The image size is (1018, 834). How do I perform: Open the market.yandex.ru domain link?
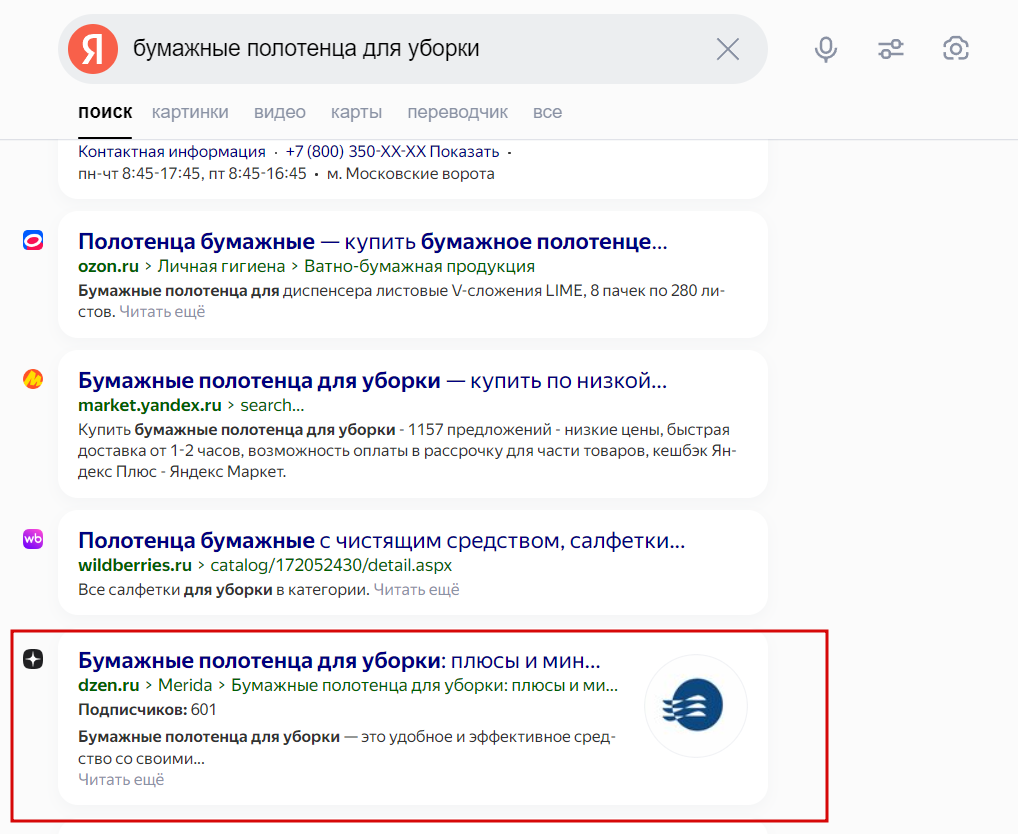150,405
